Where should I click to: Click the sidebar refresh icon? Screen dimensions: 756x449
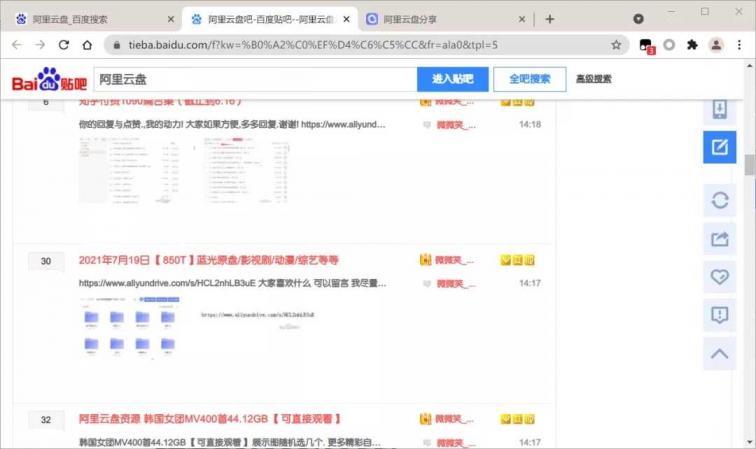coord(719,200)
